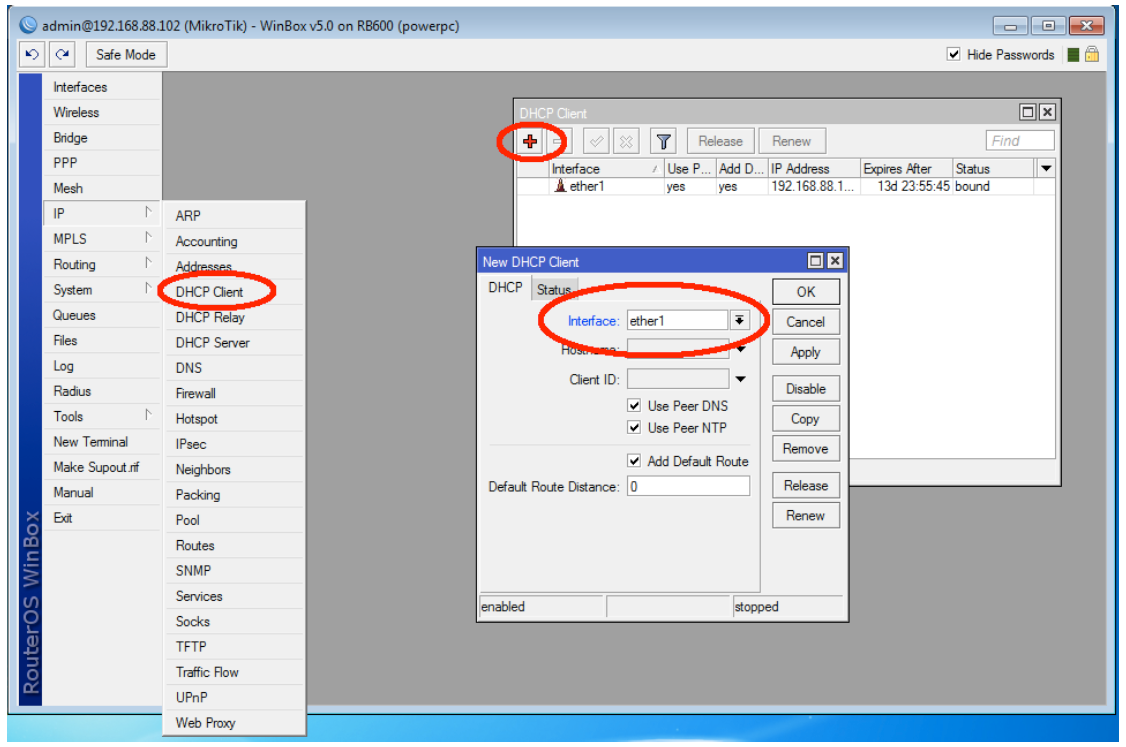This screenshot has height=747, width=1126.
Task: Click the Apply button
Action: [x=806, y=352]
